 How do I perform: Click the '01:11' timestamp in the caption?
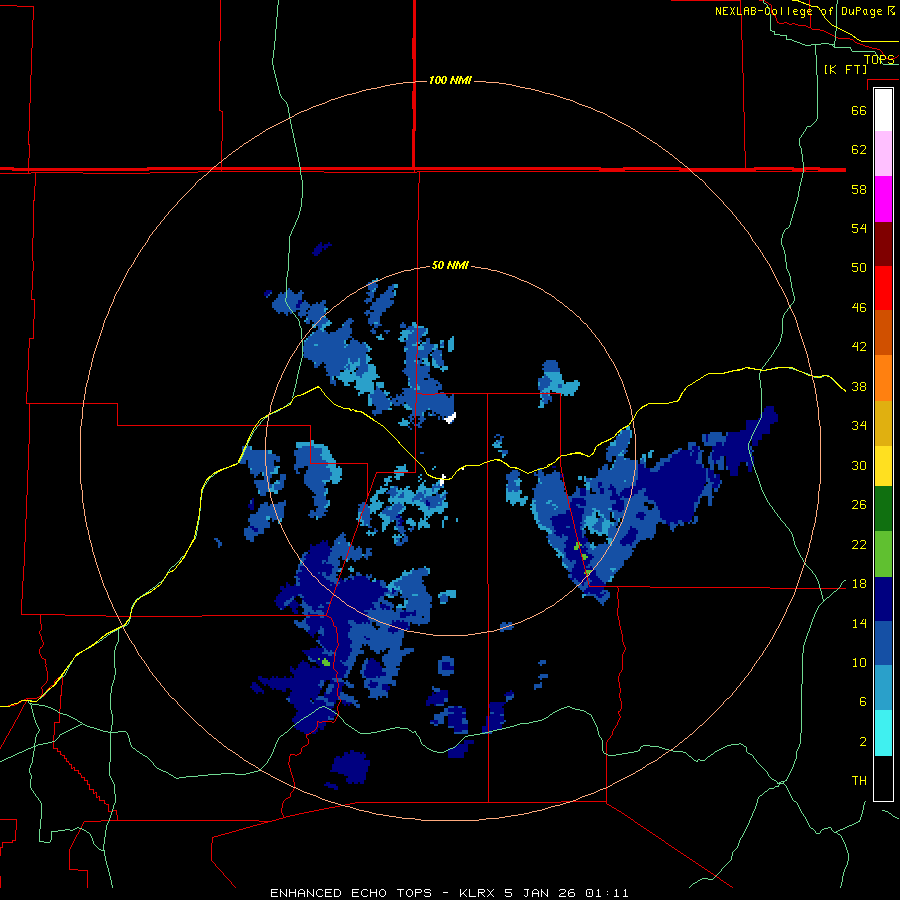point(607,893)
